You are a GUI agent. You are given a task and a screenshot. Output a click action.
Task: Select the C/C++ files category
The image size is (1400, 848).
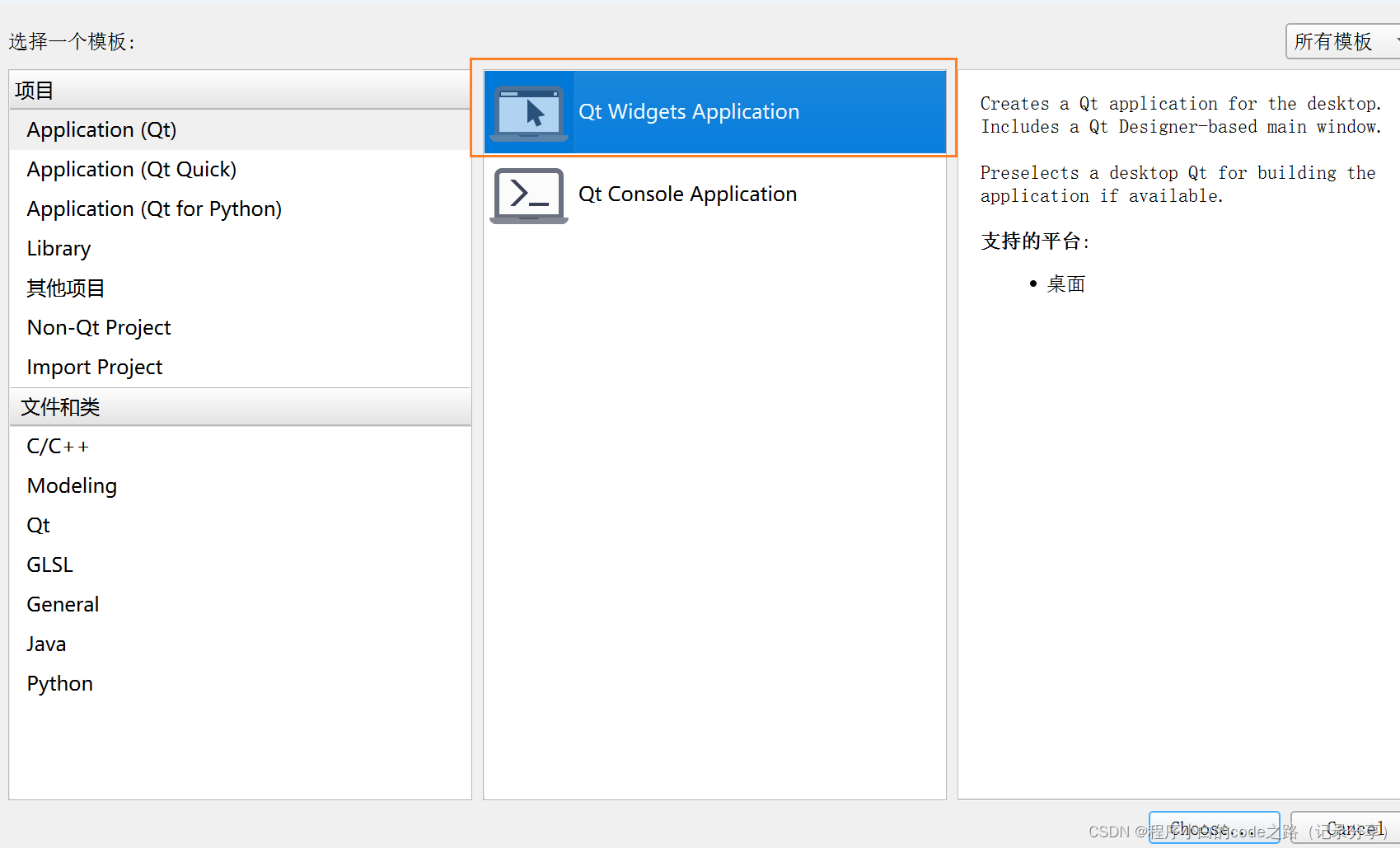coord(240,446)
